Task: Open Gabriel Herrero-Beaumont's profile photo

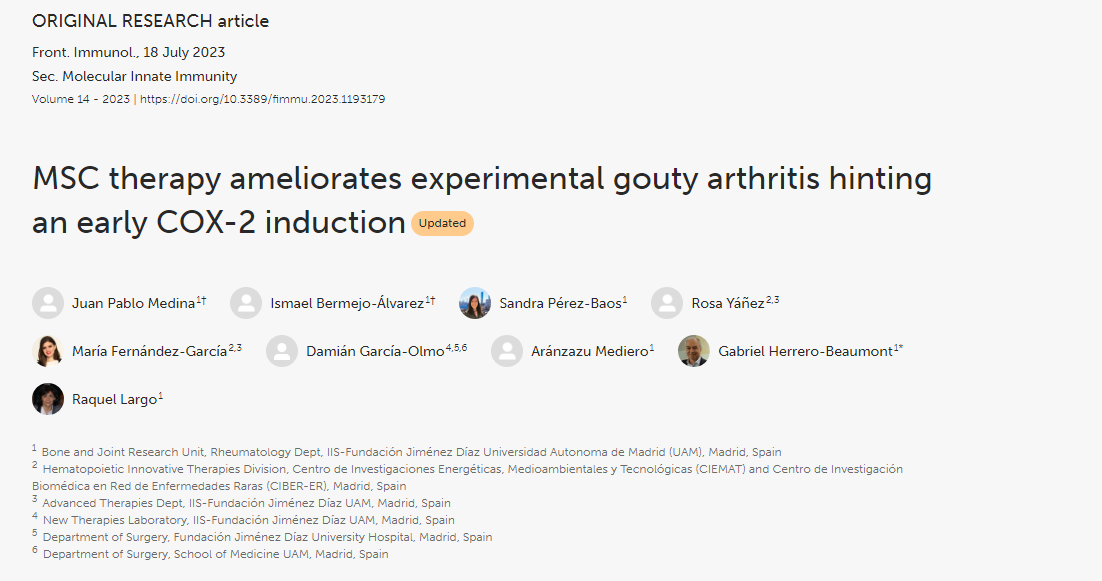Action: [694, 351]
